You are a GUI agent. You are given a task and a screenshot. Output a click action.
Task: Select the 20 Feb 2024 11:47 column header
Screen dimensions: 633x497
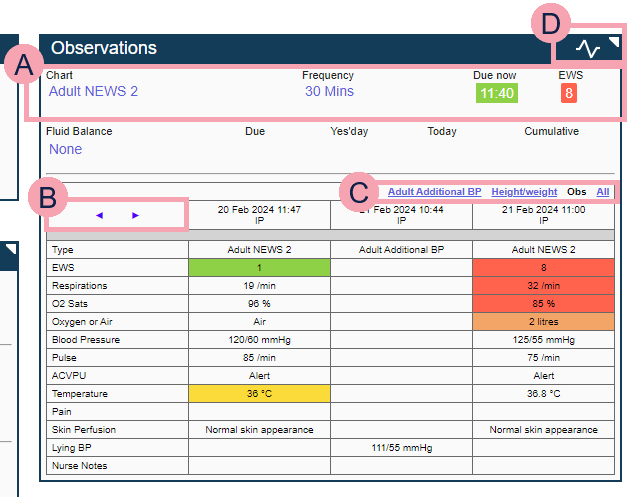click(258, 215)
